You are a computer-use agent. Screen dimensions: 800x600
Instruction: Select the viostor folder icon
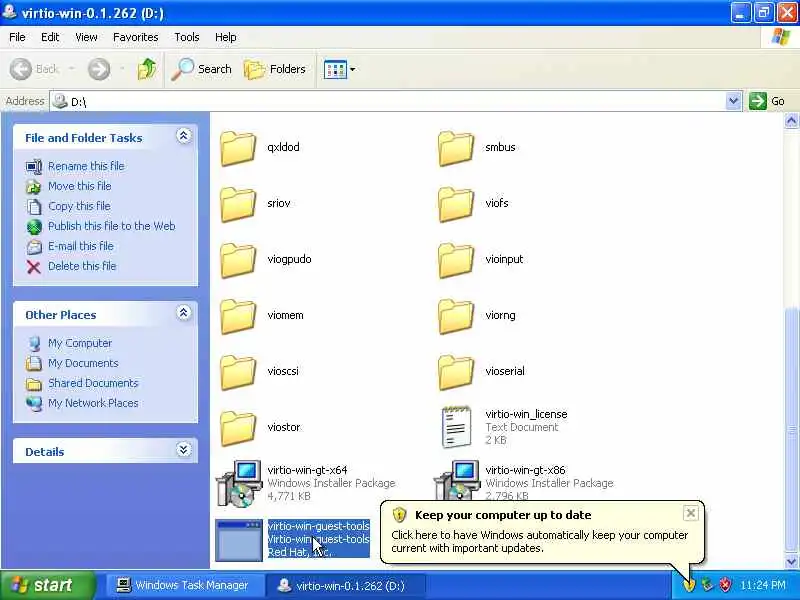pos(238,429)
